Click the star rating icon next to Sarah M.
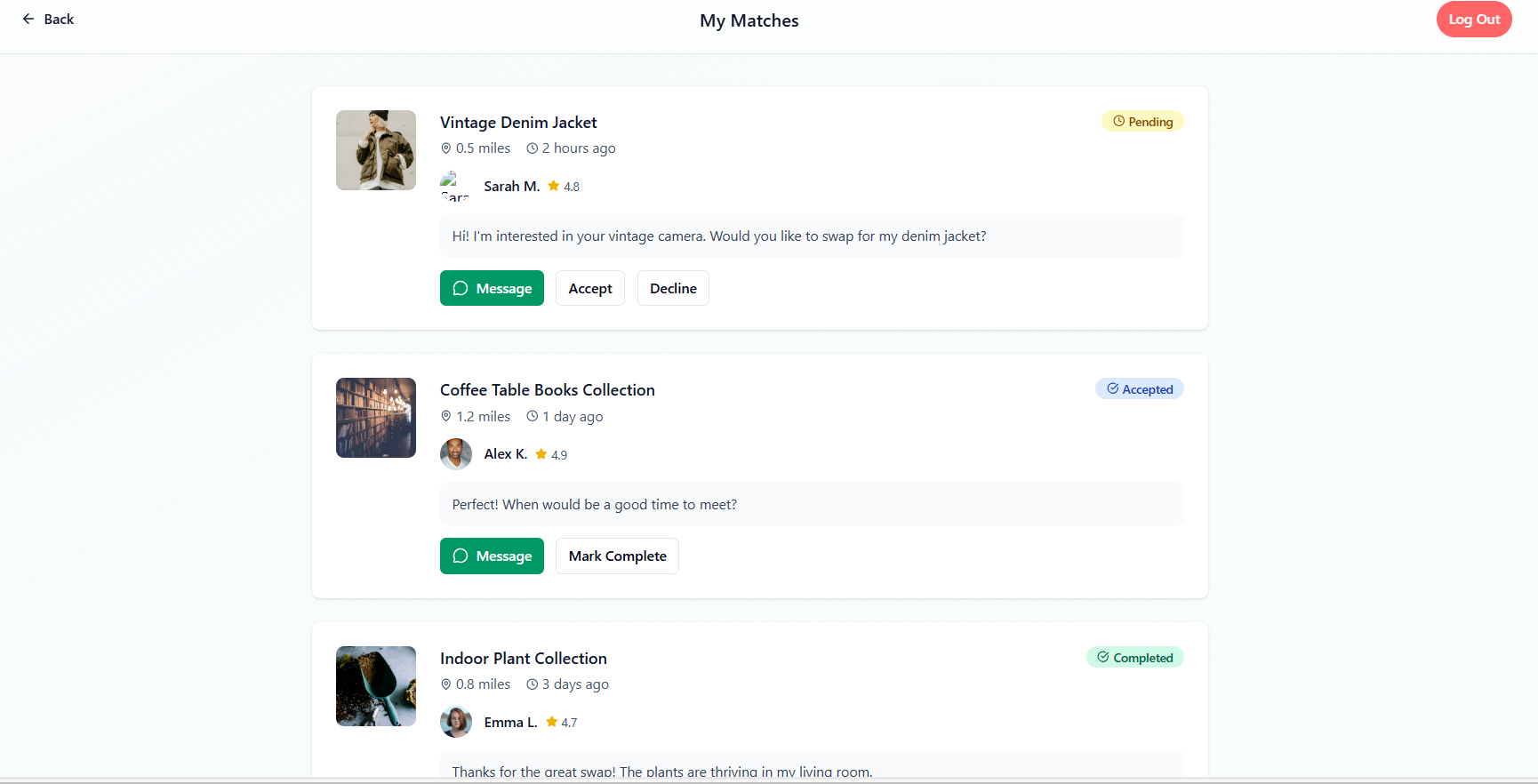 click(x=554, y=186)
